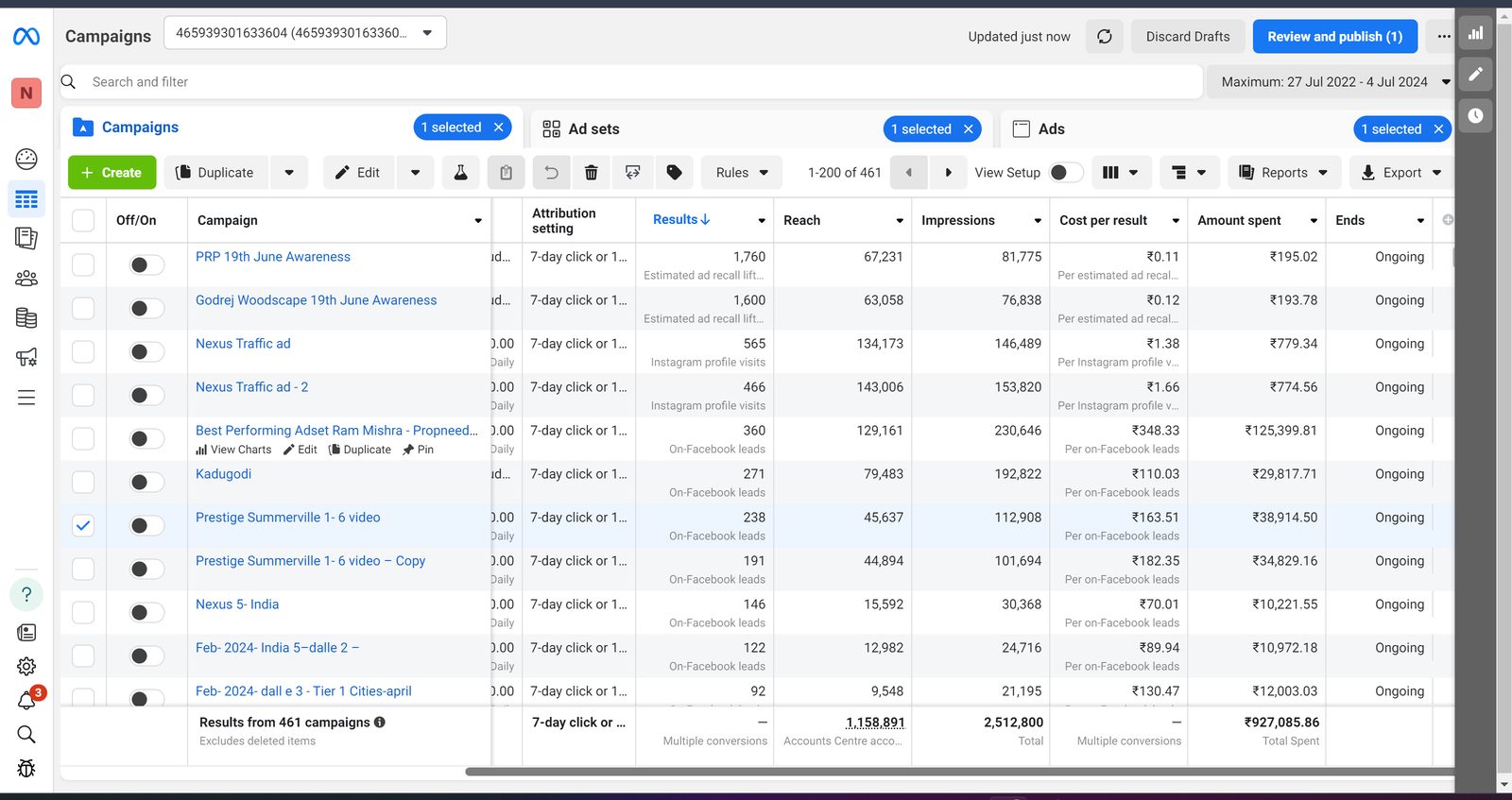Screen dimensions: 1512x800
Task: Turn on the Nexus Traffic ad campaign toggle
Action: point(146,351)
